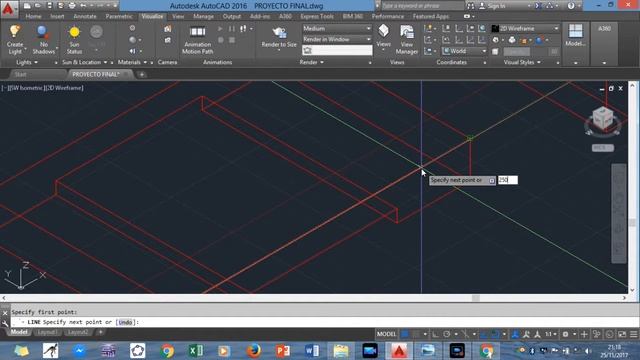Viewport: 640px width, 360px height.
Task: Open the Manage ribbon tab
Action: point(203,16)
